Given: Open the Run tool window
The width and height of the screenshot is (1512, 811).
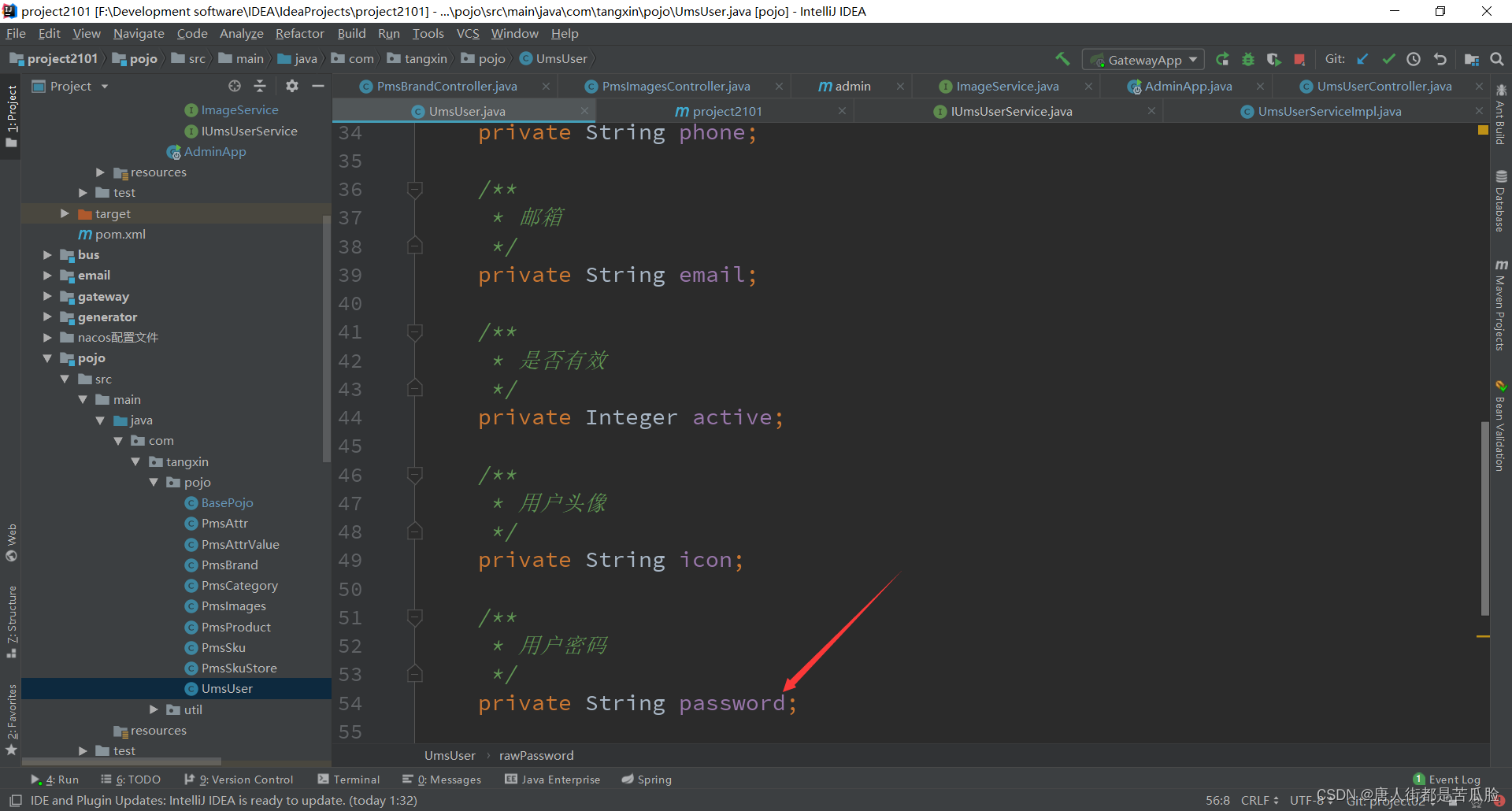Looking at the screenshot, I should pyautogui.click(x=55, y=780).
